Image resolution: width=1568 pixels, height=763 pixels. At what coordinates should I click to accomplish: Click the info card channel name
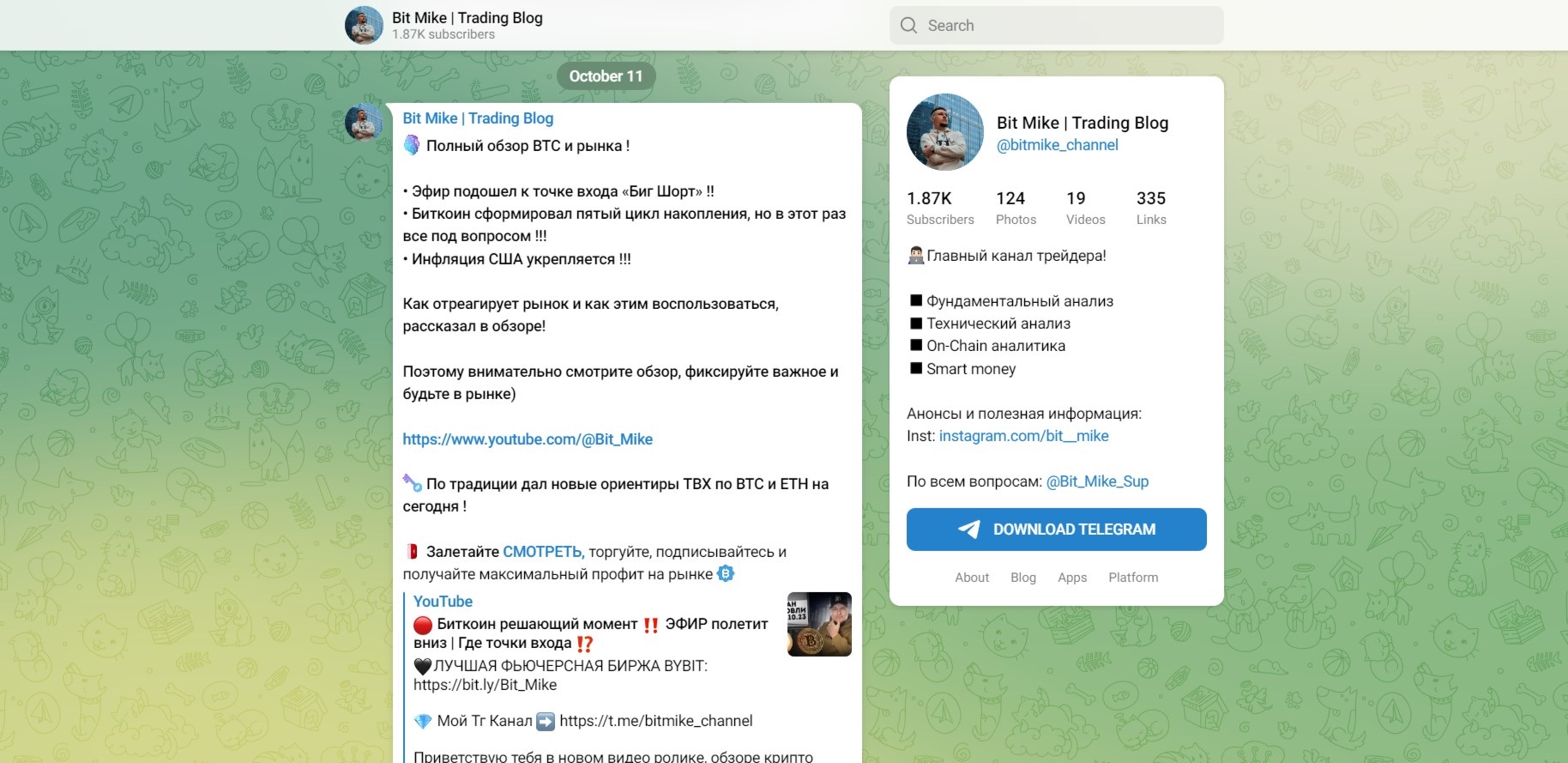[1083, 123]
